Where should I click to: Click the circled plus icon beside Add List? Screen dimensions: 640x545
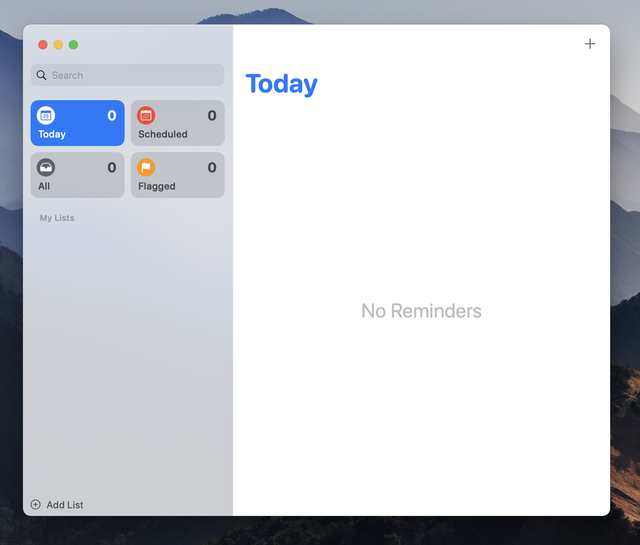coord(36,505)
